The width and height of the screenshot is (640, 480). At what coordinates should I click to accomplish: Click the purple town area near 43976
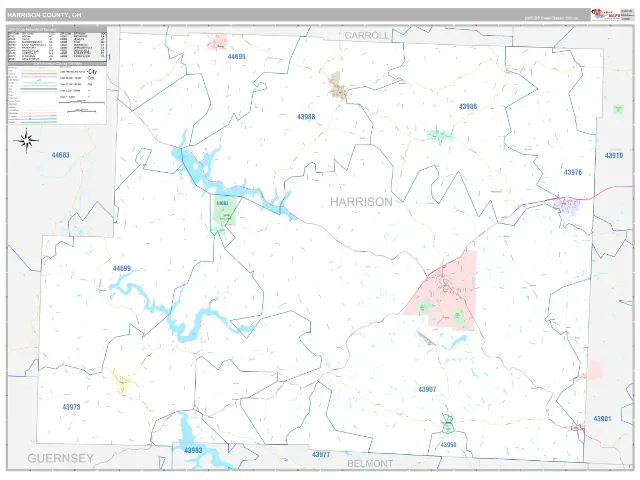click(567, 205)
